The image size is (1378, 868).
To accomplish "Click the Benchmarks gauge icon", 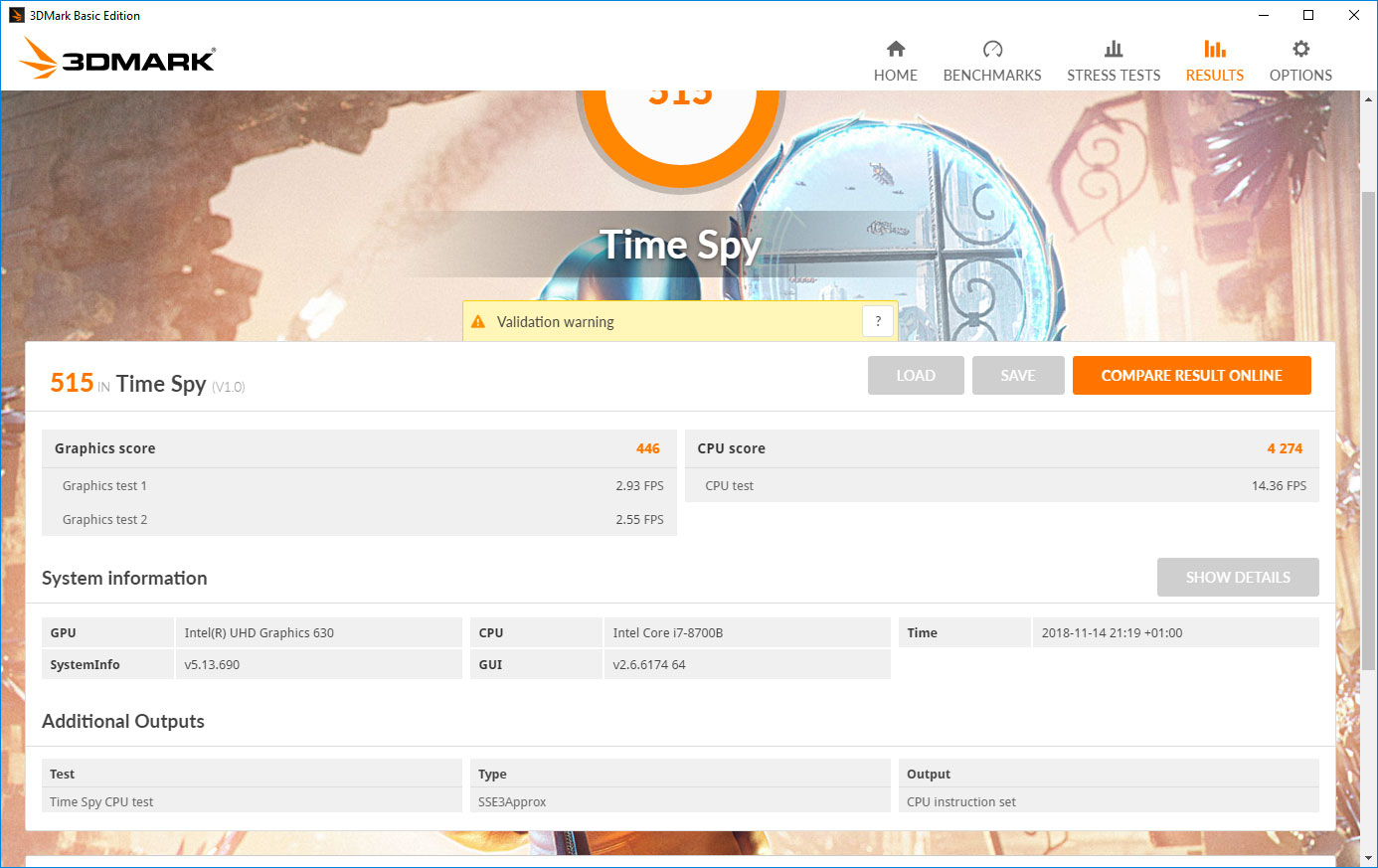I will (x=992, y=49).
